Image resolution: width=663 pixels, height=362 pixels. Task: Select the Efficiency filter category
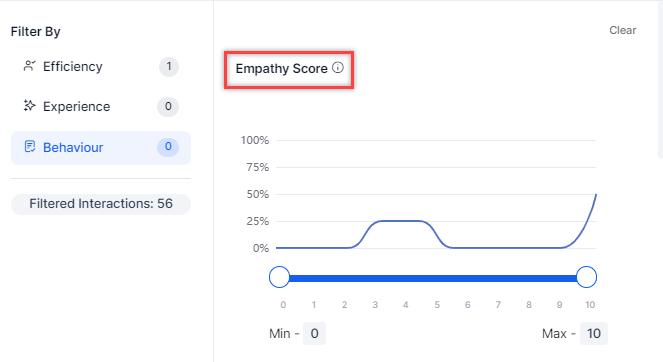[101, 66]
